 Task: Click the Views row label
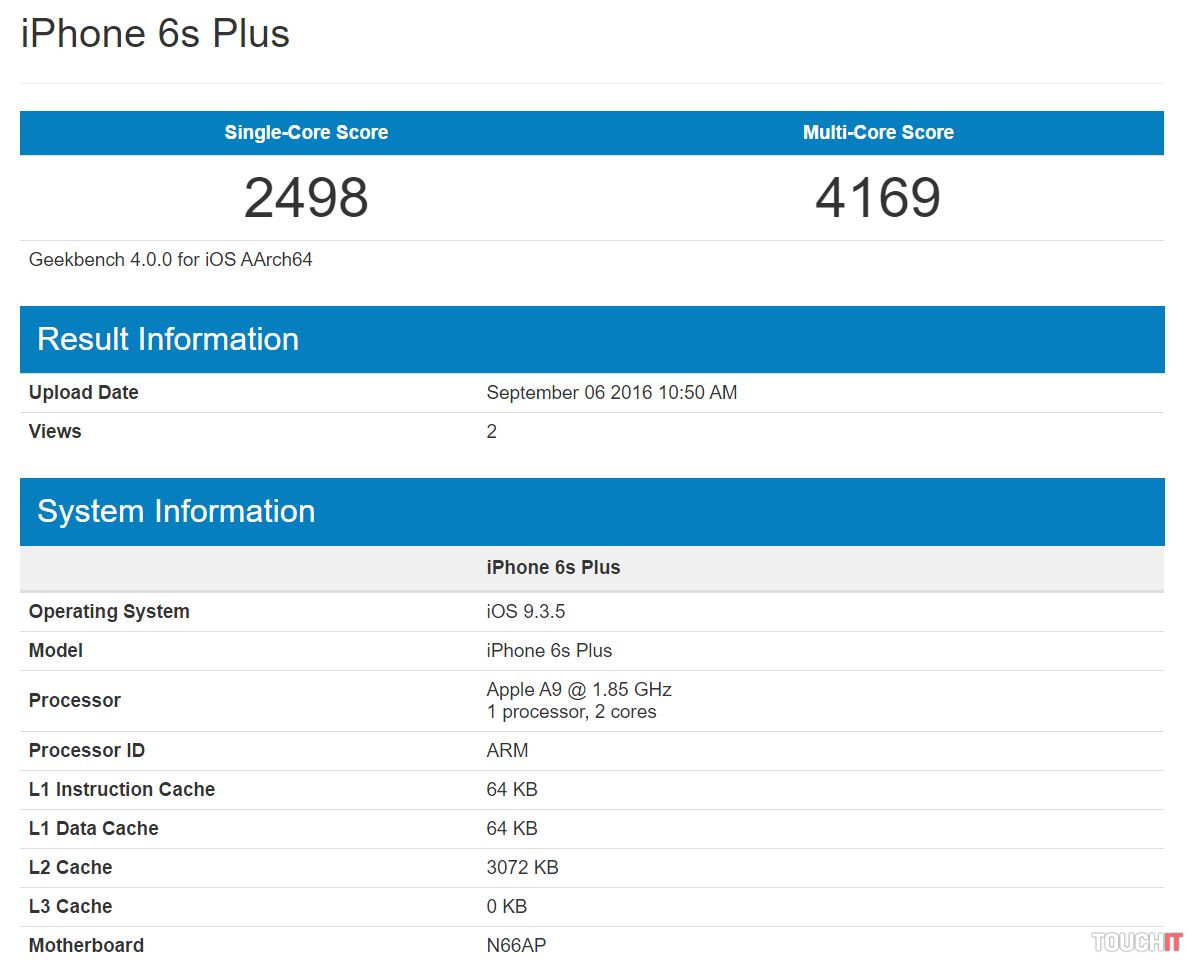[x=55, y=432]
